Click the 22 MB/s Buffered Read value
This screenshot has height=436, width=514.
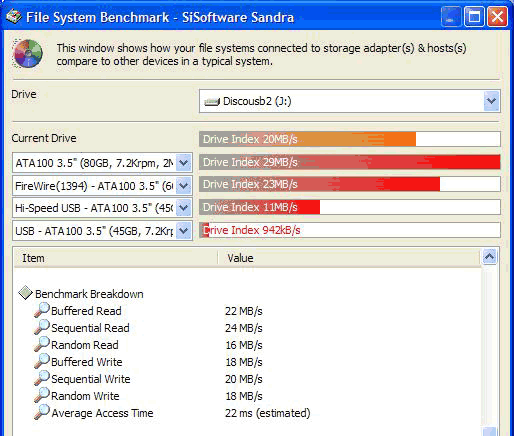click(244, 311)
